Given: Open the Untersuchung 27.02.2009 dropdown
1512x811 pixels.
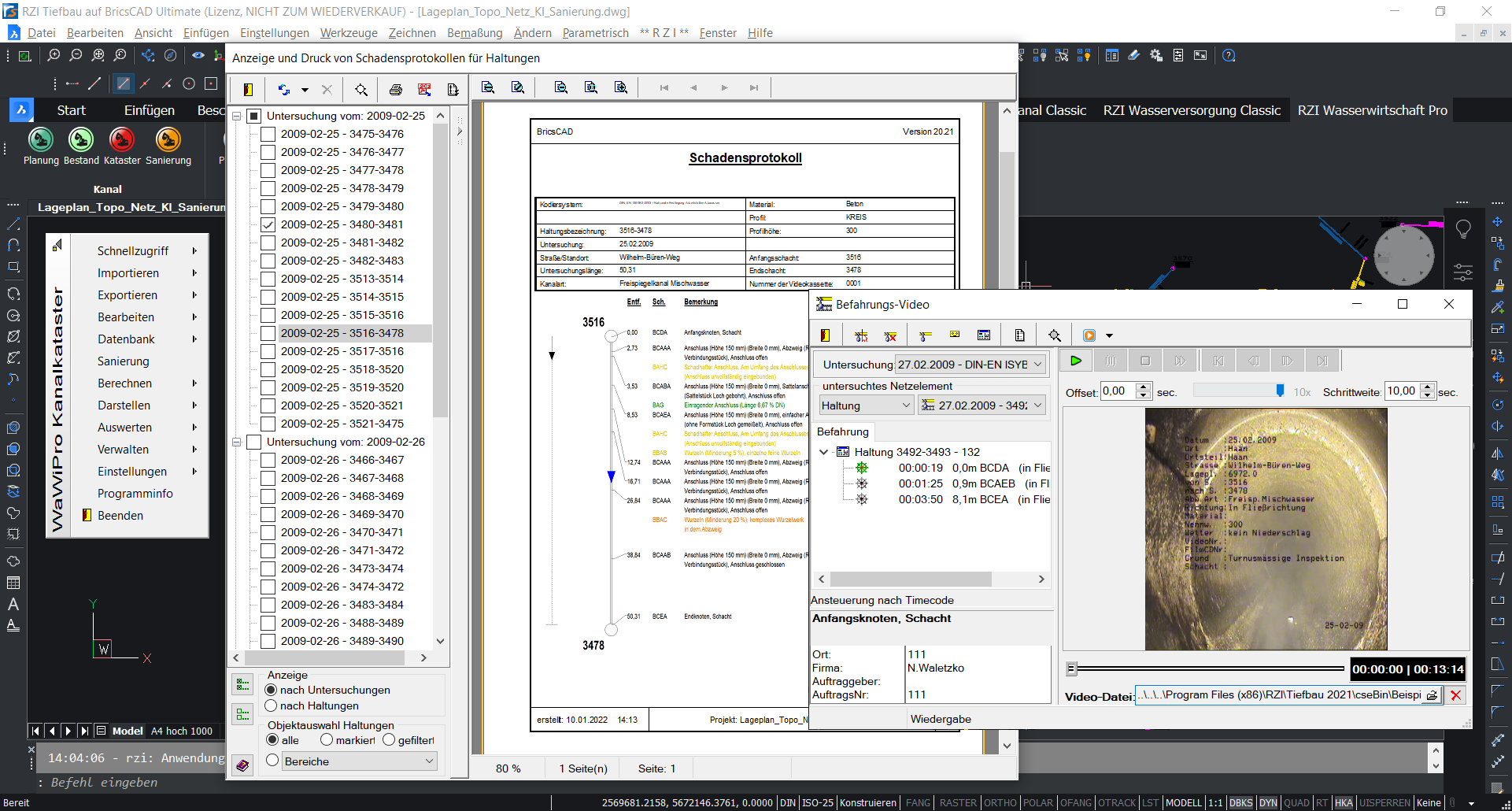Looking at the screenshot, I should coord(970,365).
